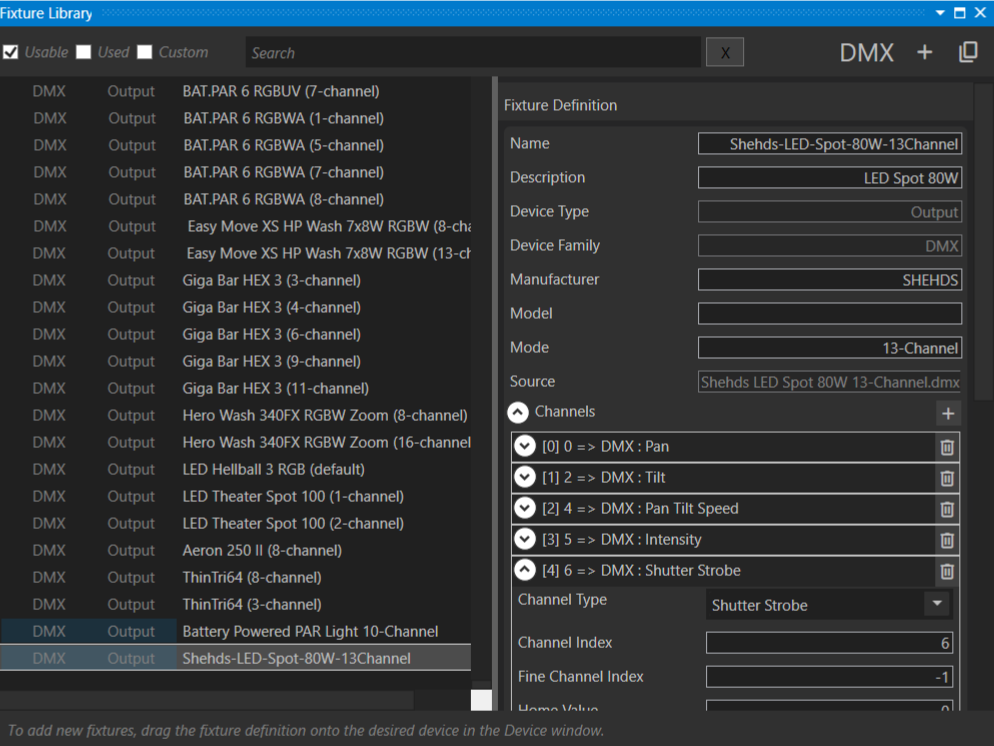
Task: Select LED Theater Spot 100 (2-channel)
Action: (235, 524)
